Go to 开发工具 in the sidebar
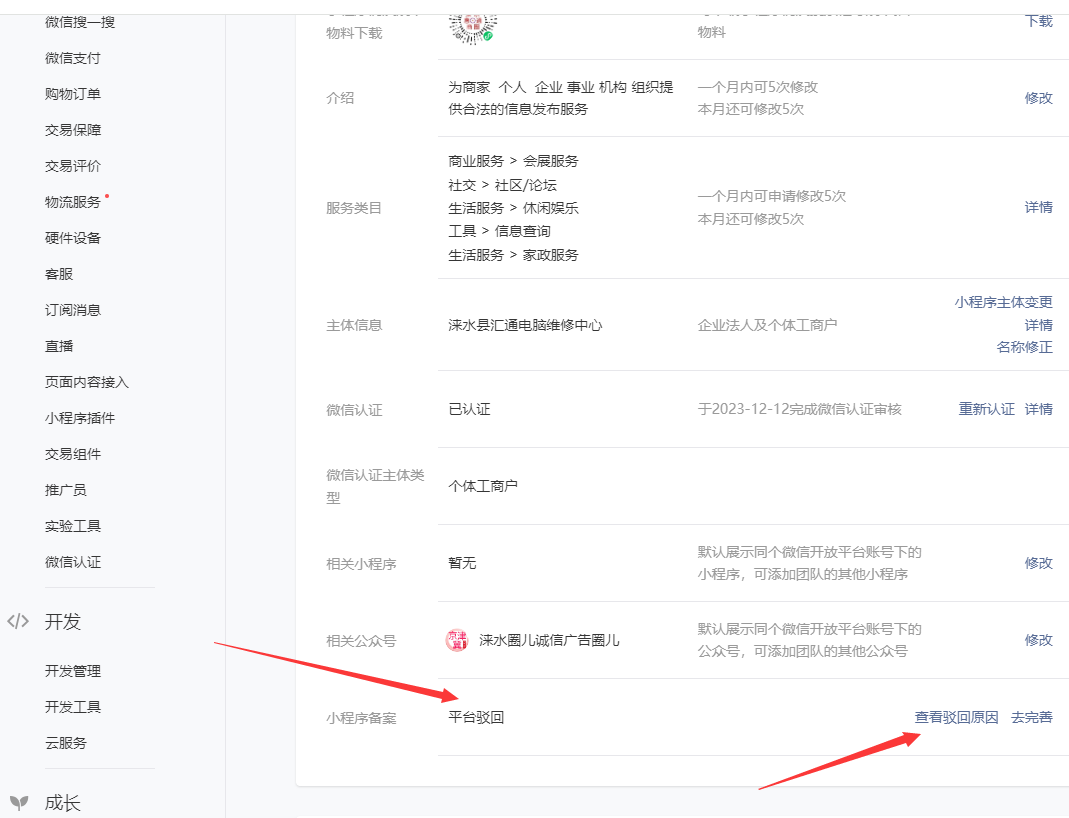The image size is (1069, 818). click(x=73, y=707)
